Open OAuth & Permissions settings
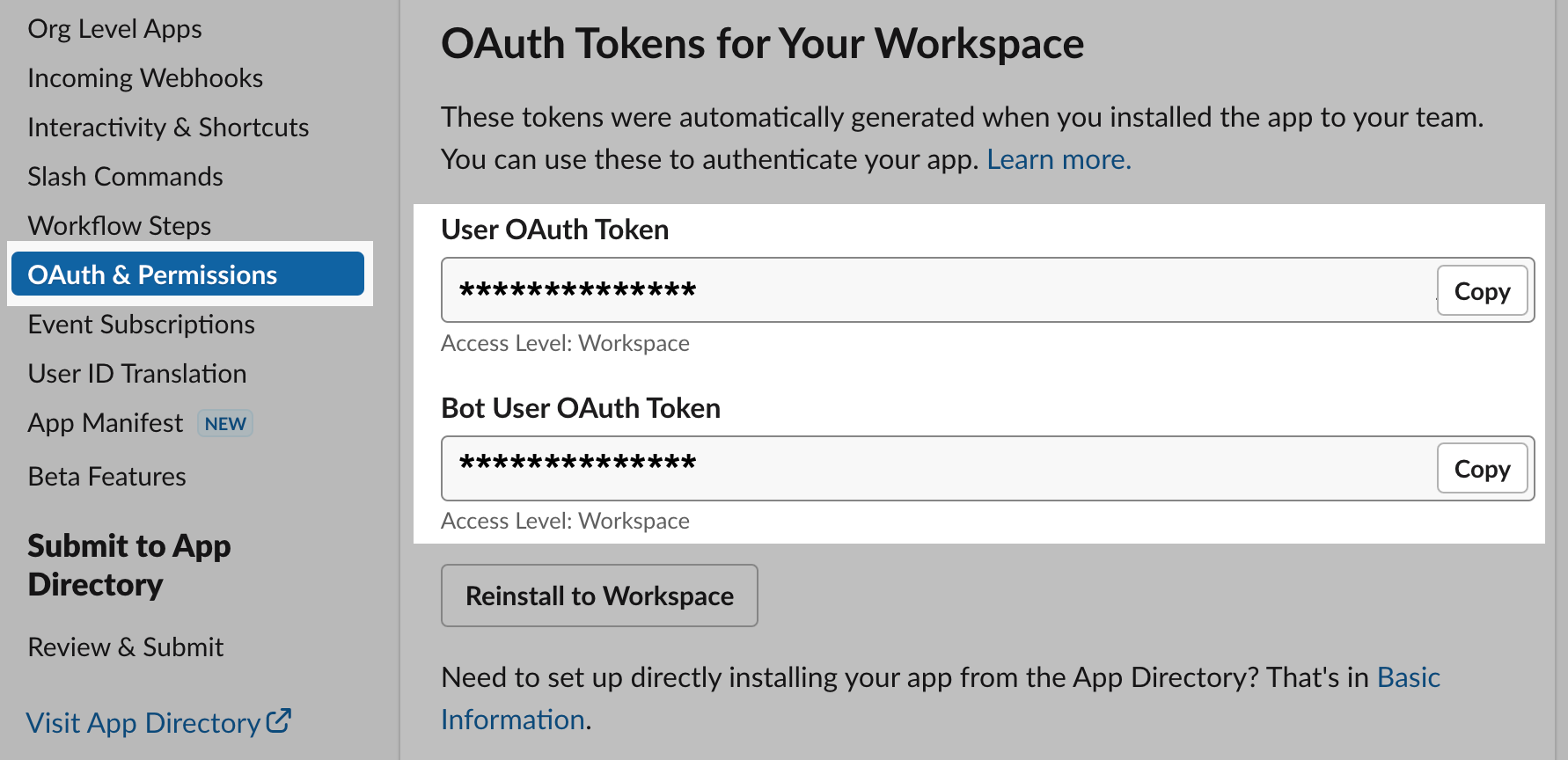1568x760 pixels. click(152, 274)
